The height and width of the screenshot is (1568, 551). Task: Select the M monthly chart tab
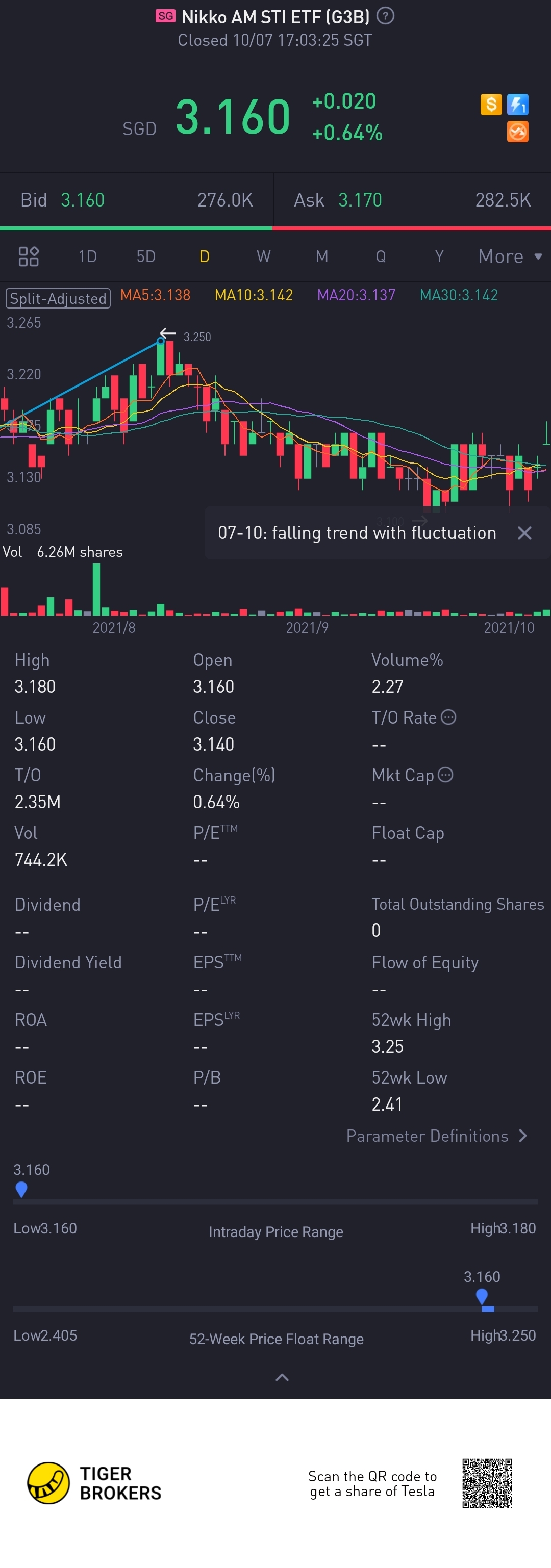click(x=321, y=256)
